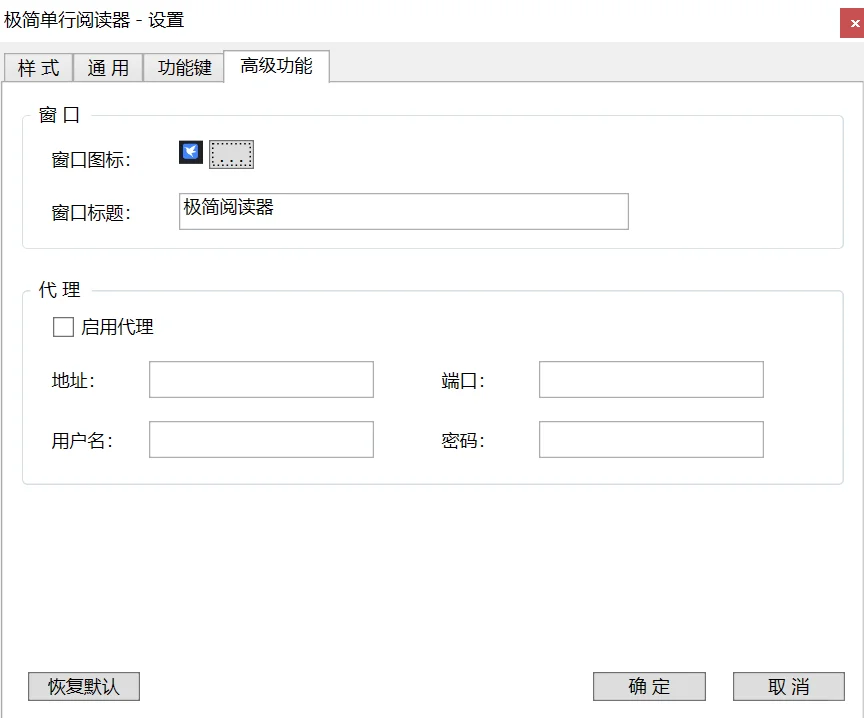Close the settings dialog window
Image resolution: width=864 pixels, height=718 pixels.
point(853,23)
